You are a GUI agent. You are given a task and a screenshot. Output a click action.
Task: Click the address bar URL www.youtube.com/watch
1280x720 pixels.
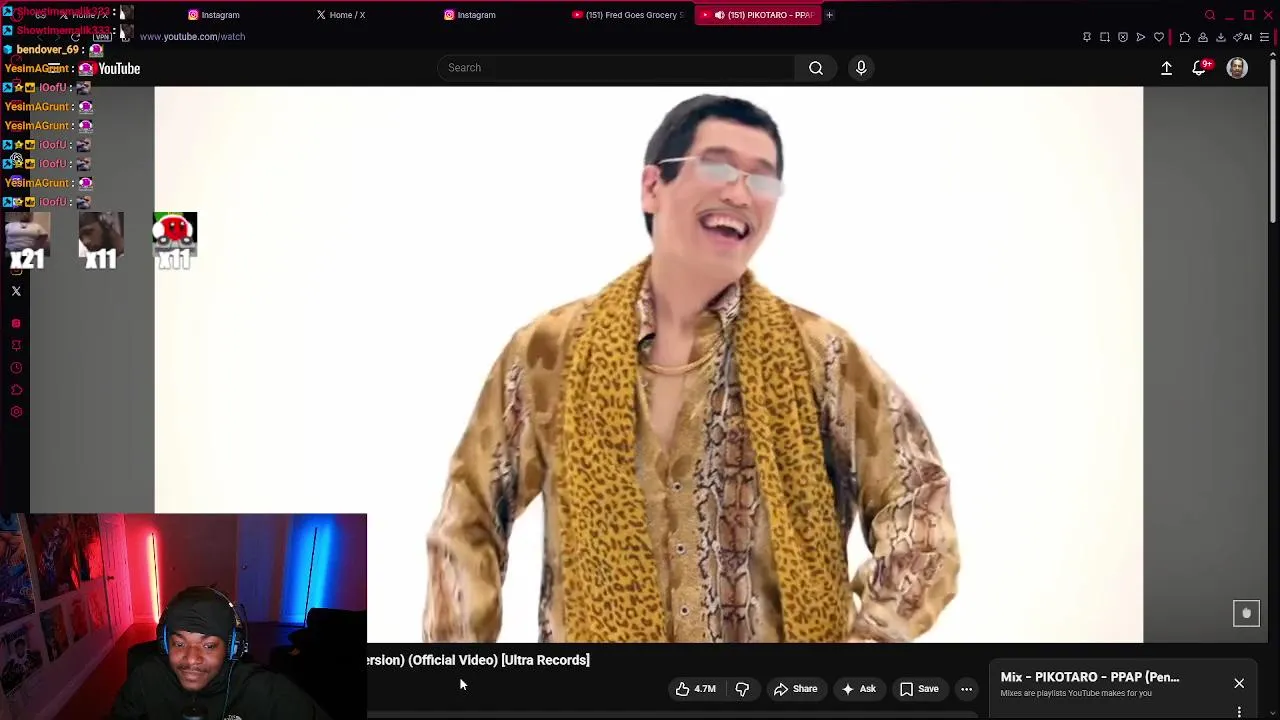tap(192, 37)
